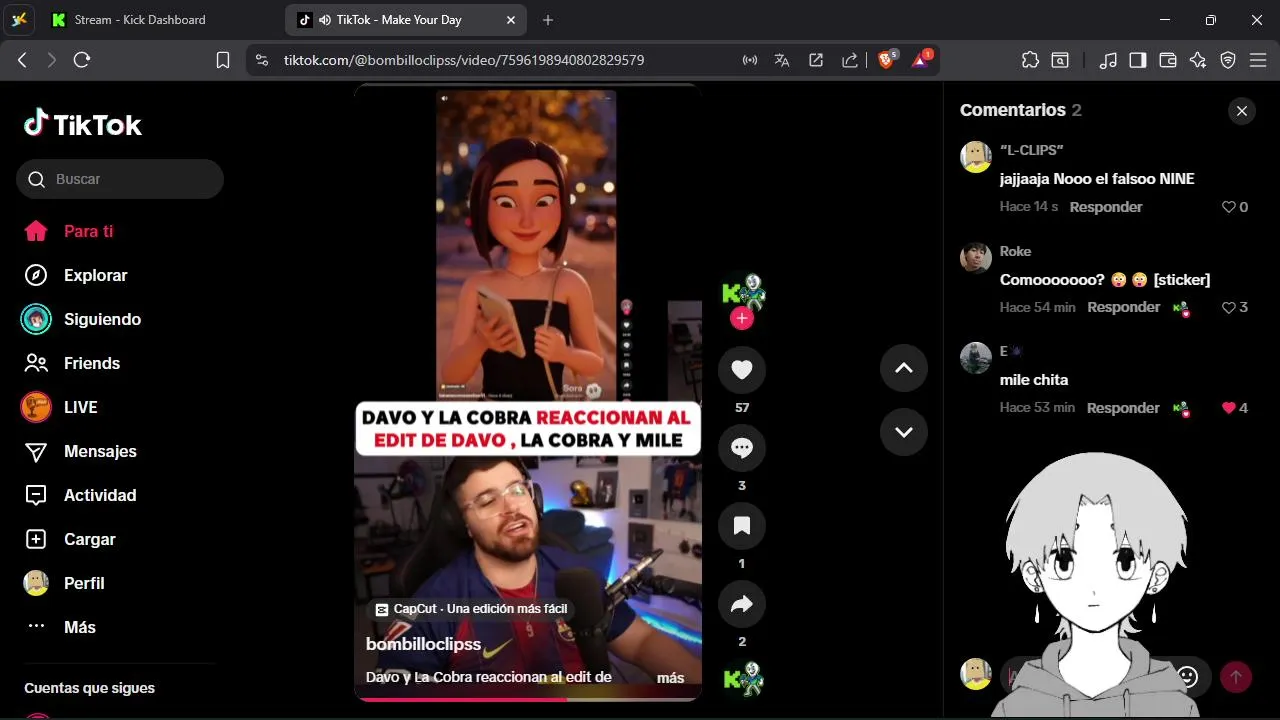Open the Leo AI sparkle icon
Viewport: 1280px width, 720px height.
tap(1198, 60)
